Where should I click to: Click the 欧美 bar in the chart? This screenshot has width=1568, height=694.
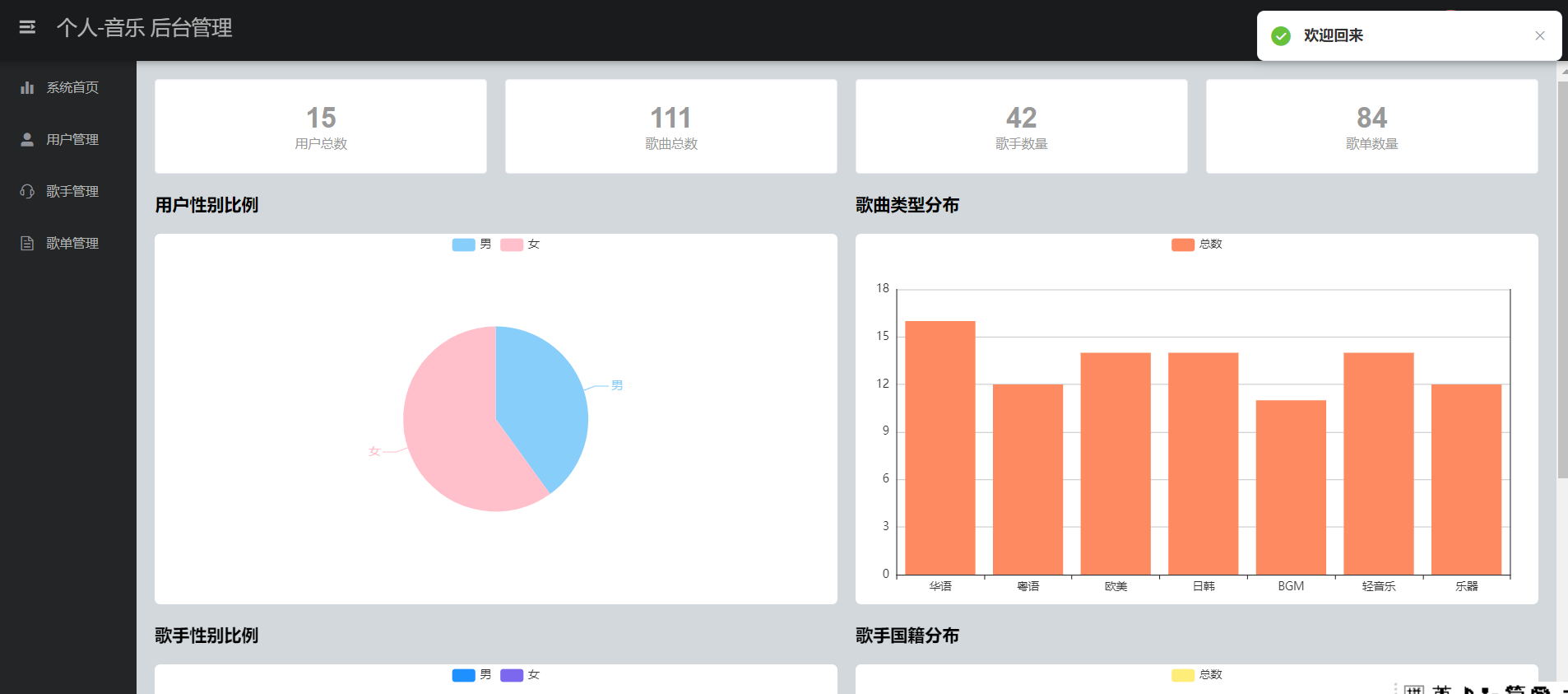[x=1116, y=463]
